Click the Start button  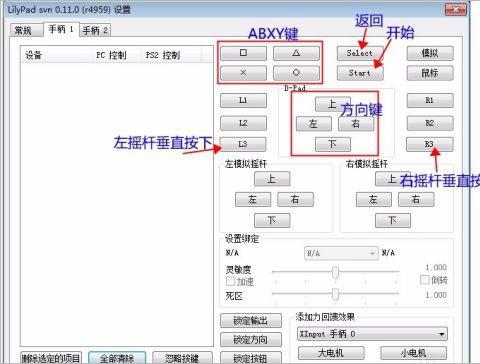(x=360, y=73)
